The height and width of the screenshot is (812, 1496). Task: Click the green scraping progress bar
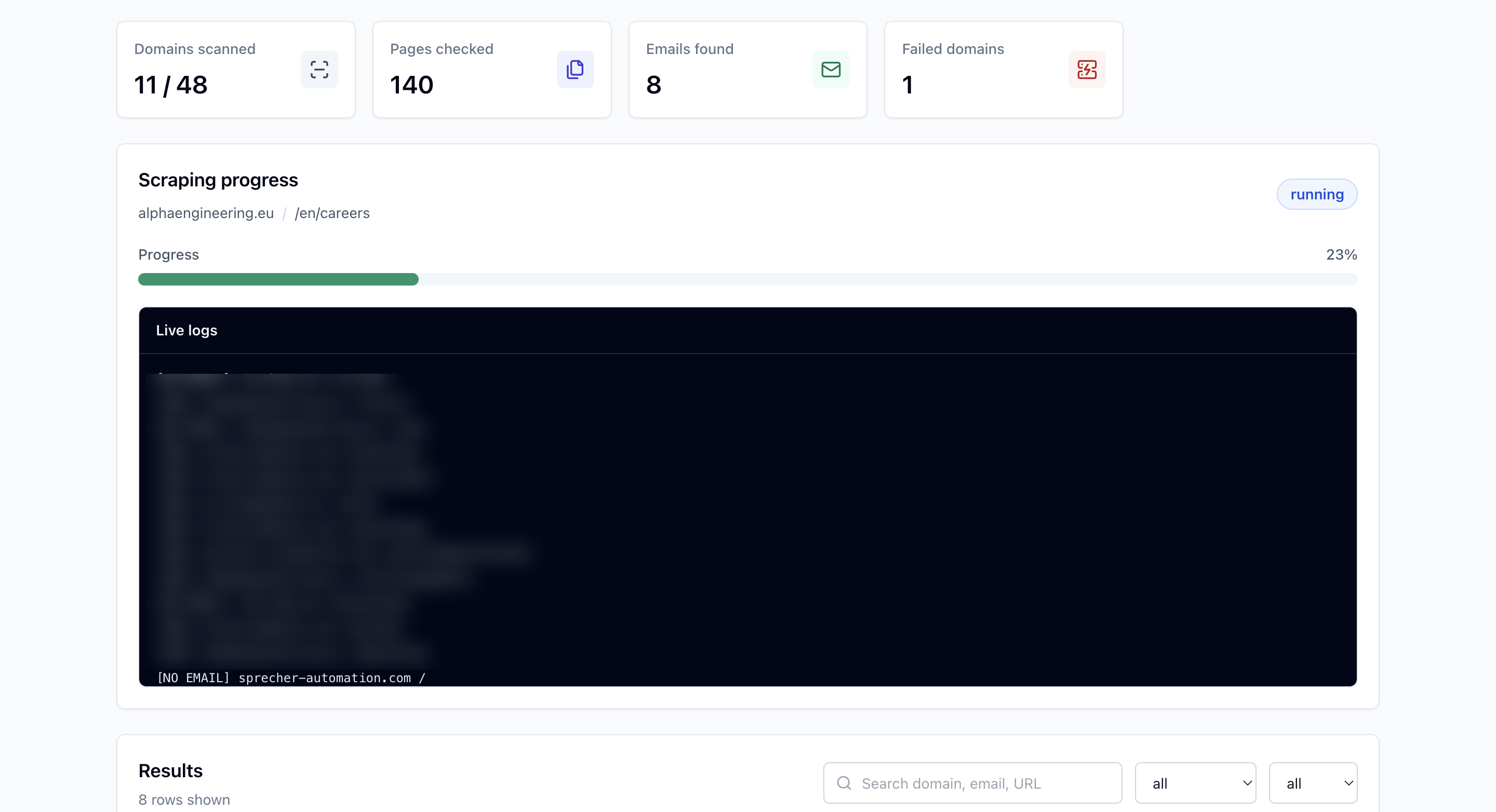pos(278,279)
